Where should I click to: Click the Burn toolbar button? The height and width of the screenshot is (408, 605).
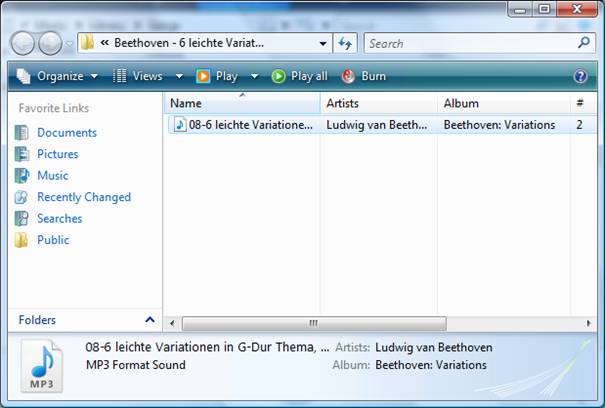(x=364, y=76)
